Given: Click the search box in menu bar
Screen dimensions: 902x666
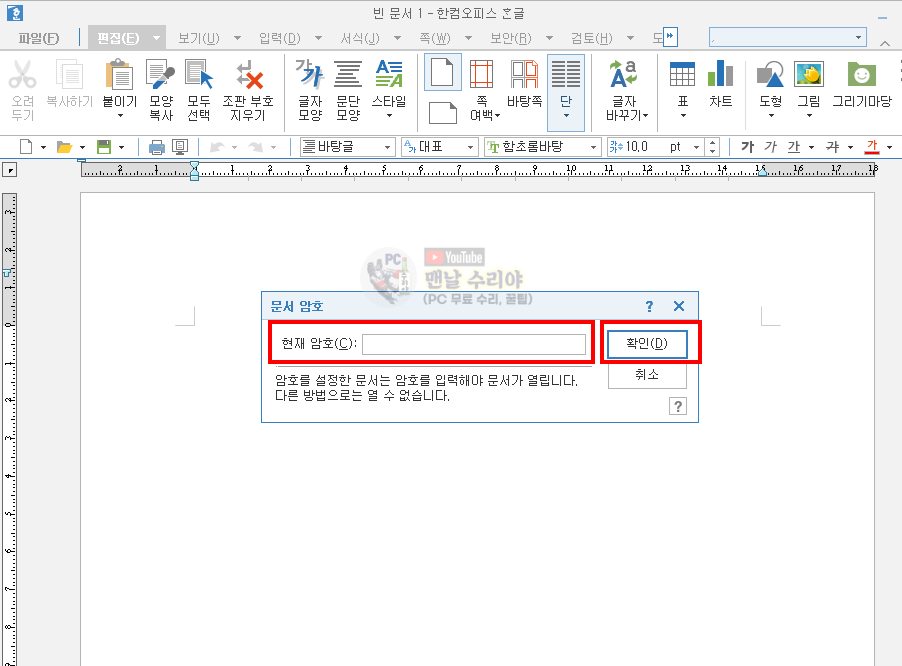Looking at the screenshot, I should pos(788,37).
